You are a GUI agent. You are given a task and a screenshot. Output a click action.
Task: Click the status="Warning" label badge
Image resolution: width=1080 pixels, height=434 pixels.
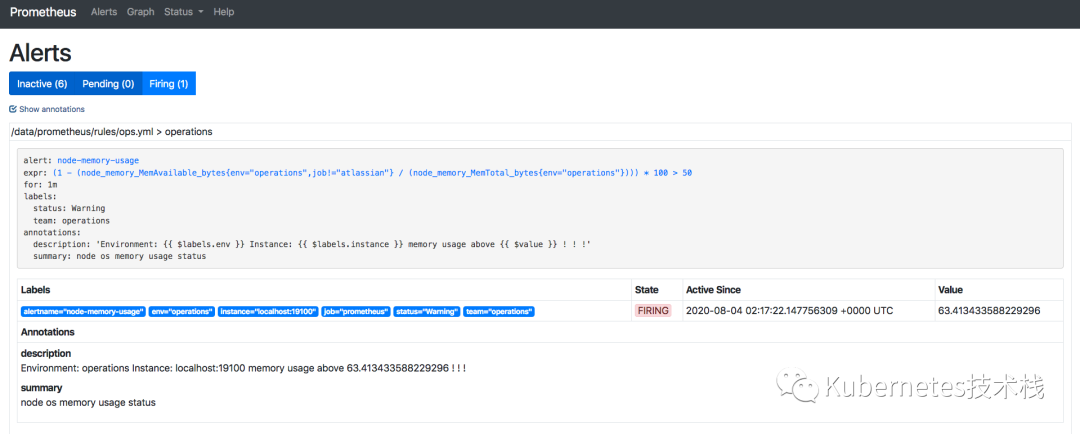pos(427,311)
